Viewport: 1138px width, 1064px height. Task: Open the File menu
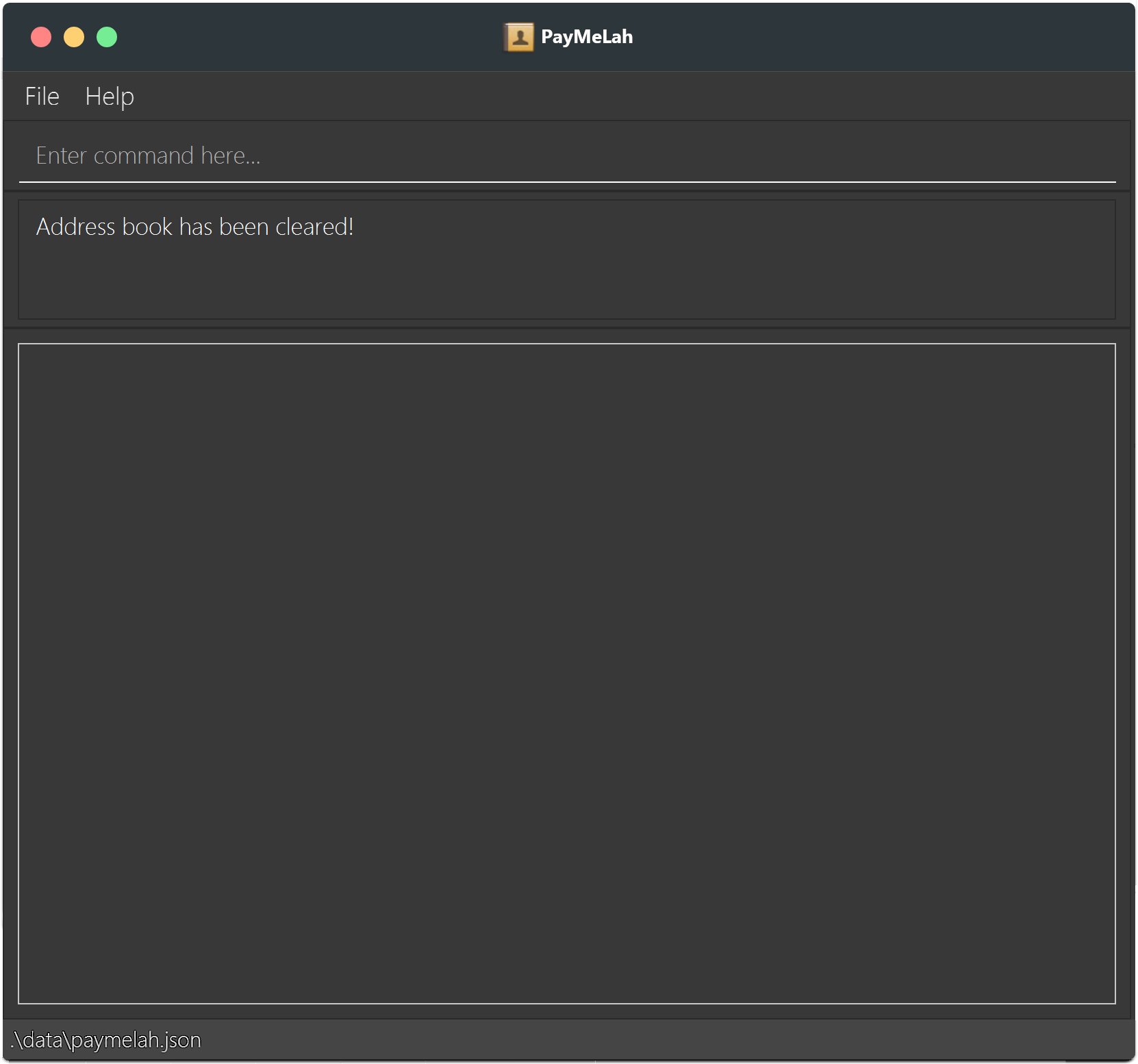click(42, 97)
